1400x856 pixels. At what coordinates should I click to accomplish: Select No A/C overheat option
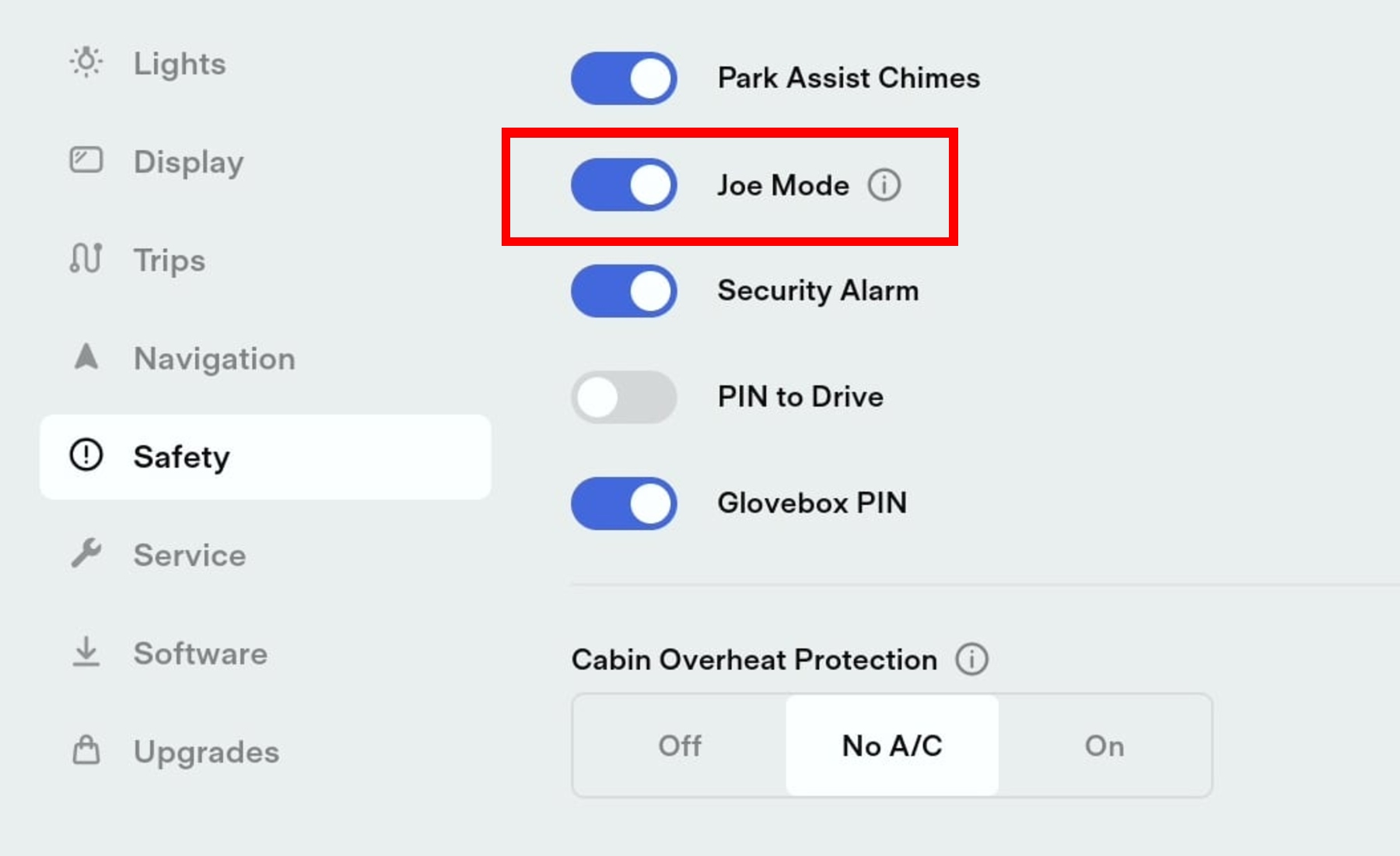coord(892,745)
